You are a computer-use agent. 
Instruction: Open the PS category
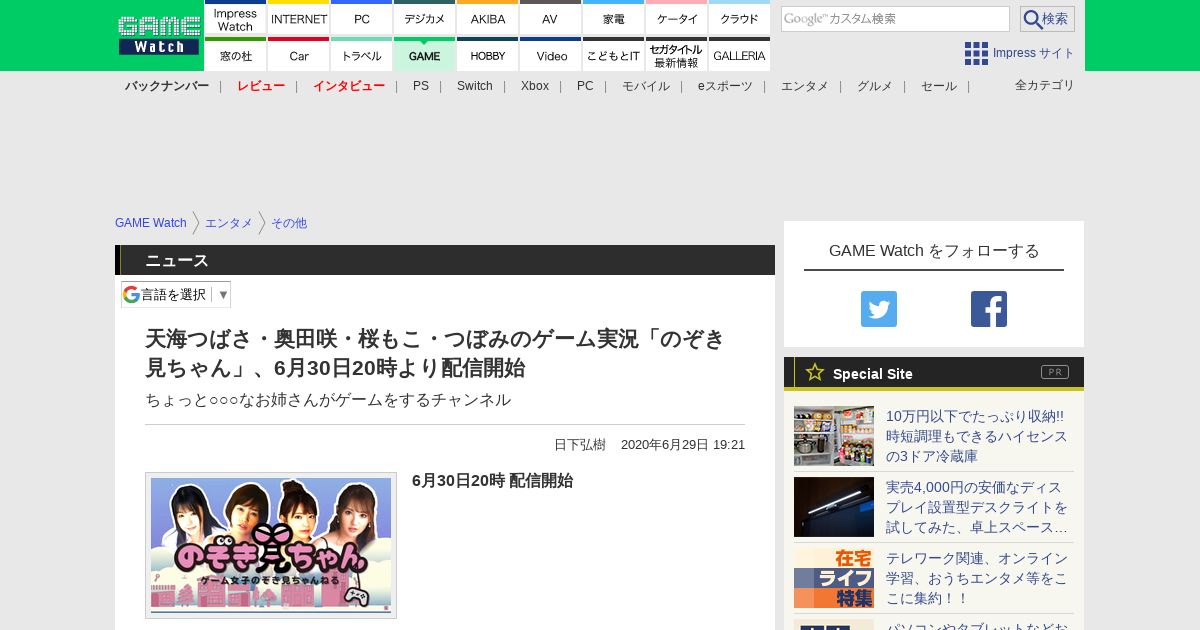coord(421,86)
